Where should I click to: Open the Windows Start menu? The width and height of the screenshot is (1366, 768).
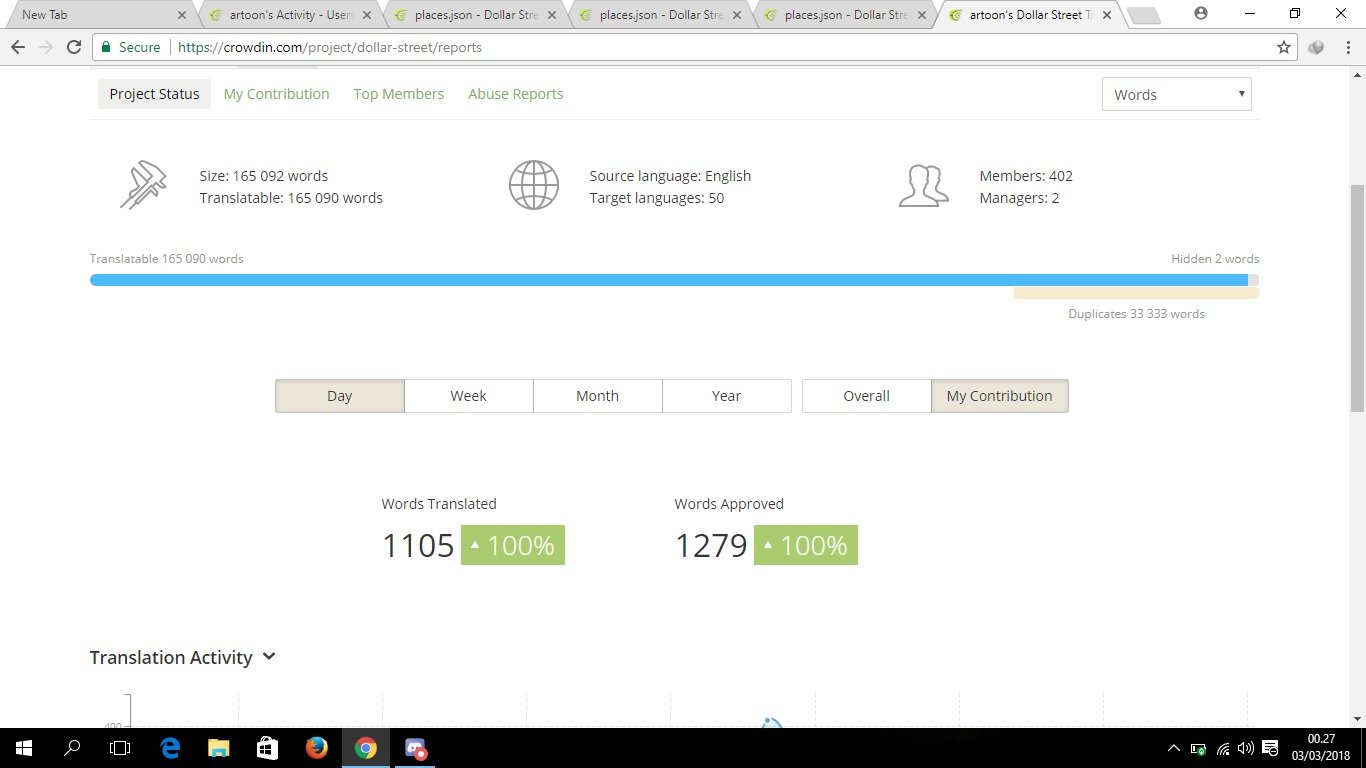pos(23,748)
